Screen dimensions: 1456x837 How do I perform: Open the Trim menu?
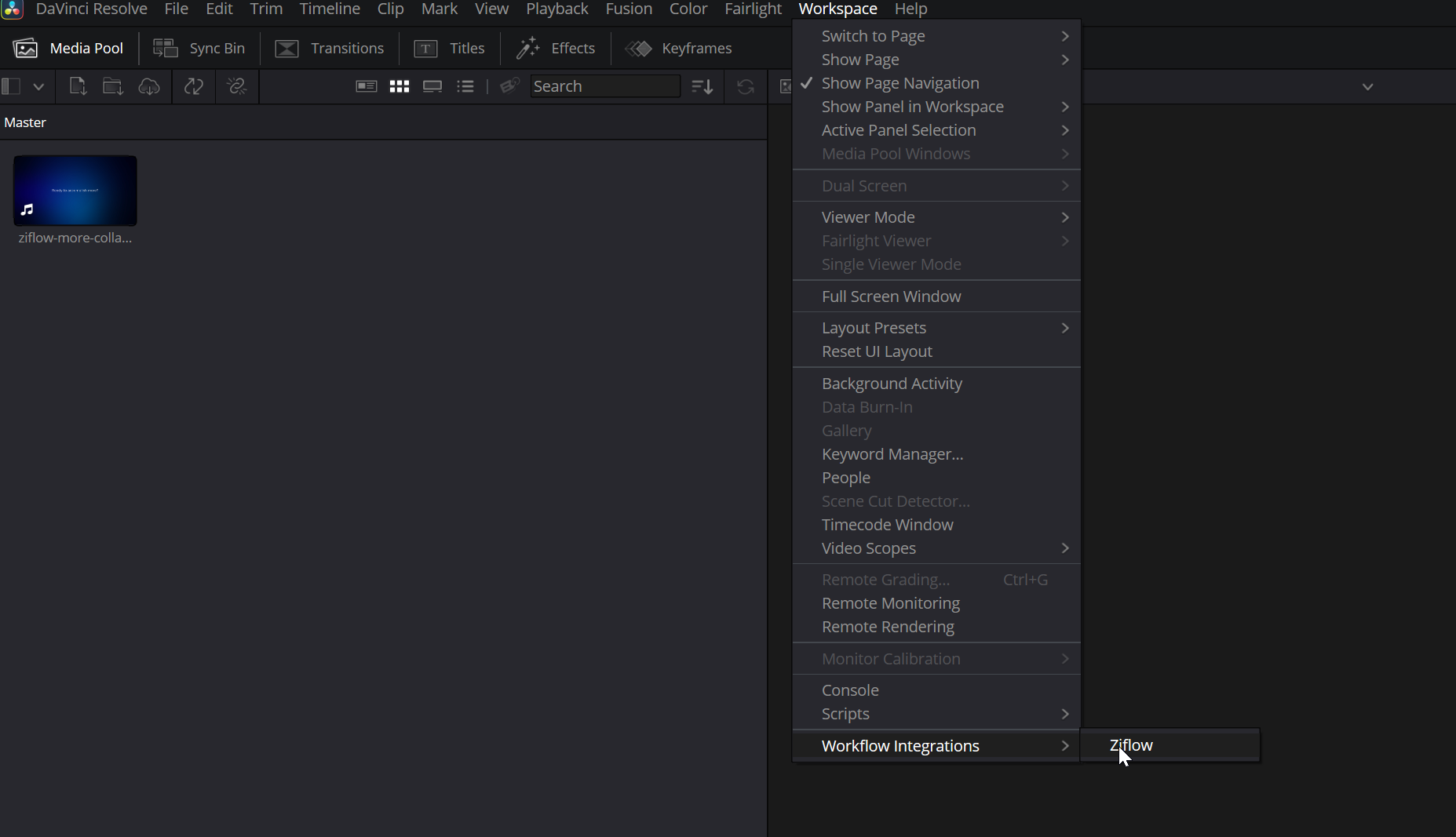[266, 9]
